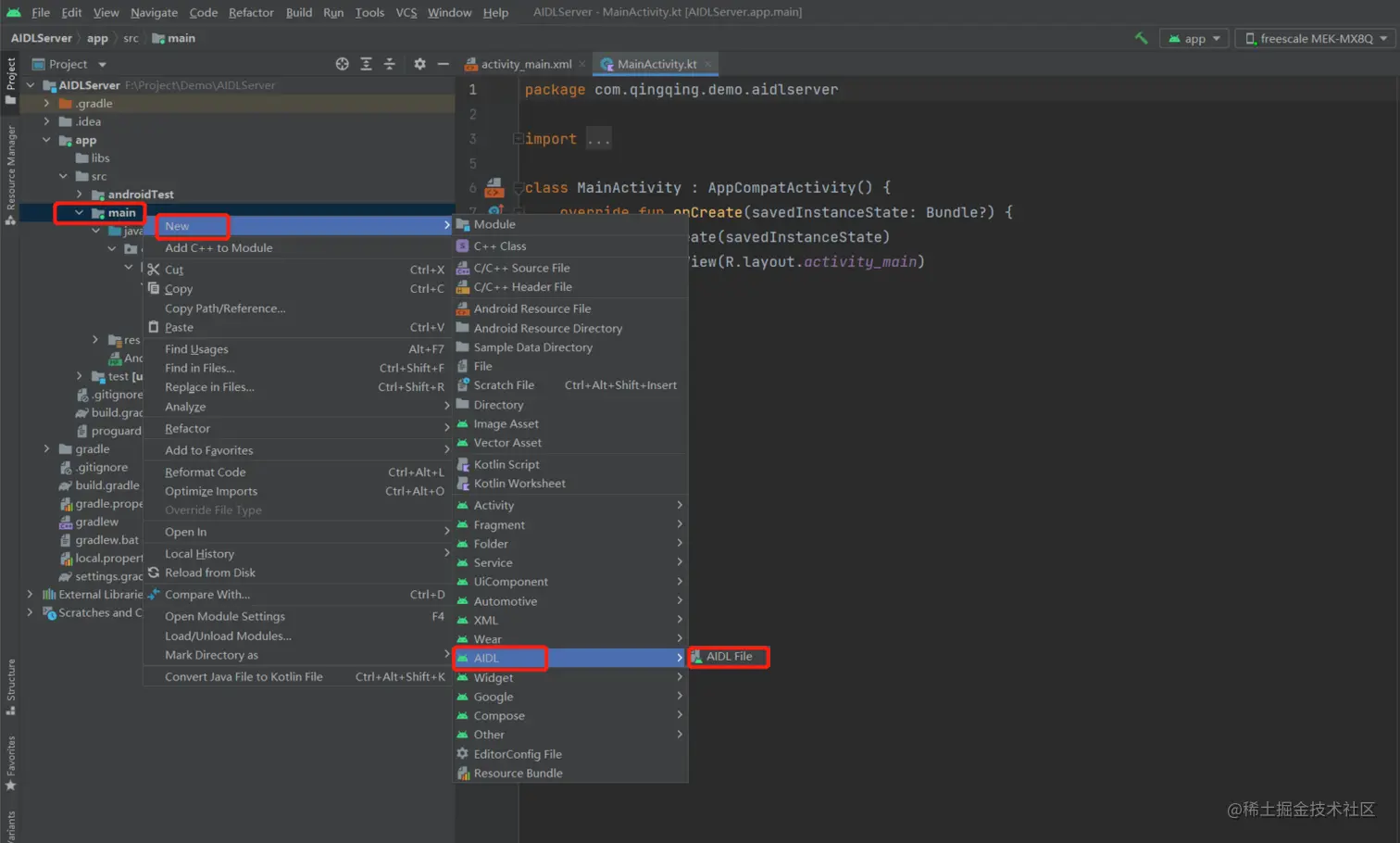Switch to MainActivity.kt tab
The height and width of the screenshot is (843, 1400).
(x=656, y=64)
